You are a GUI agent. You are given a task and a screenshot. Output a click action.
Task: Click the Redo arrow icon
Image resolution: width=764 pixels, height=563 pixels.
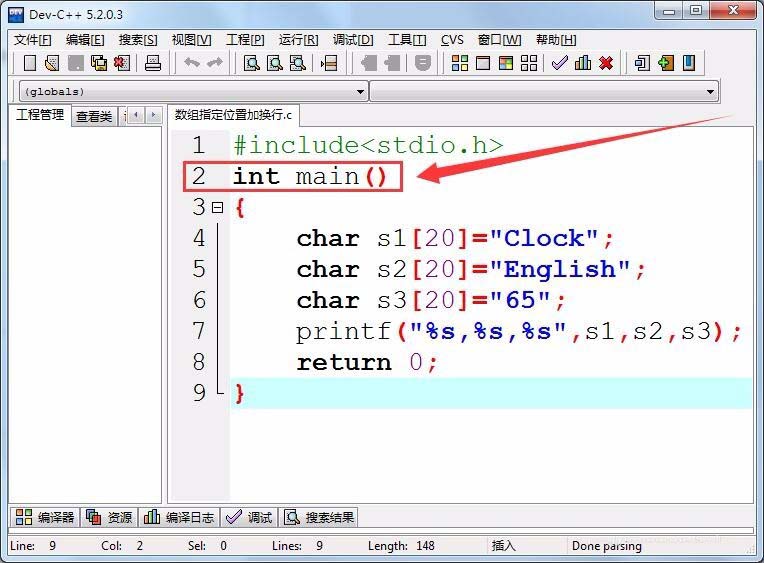(215, 63)
